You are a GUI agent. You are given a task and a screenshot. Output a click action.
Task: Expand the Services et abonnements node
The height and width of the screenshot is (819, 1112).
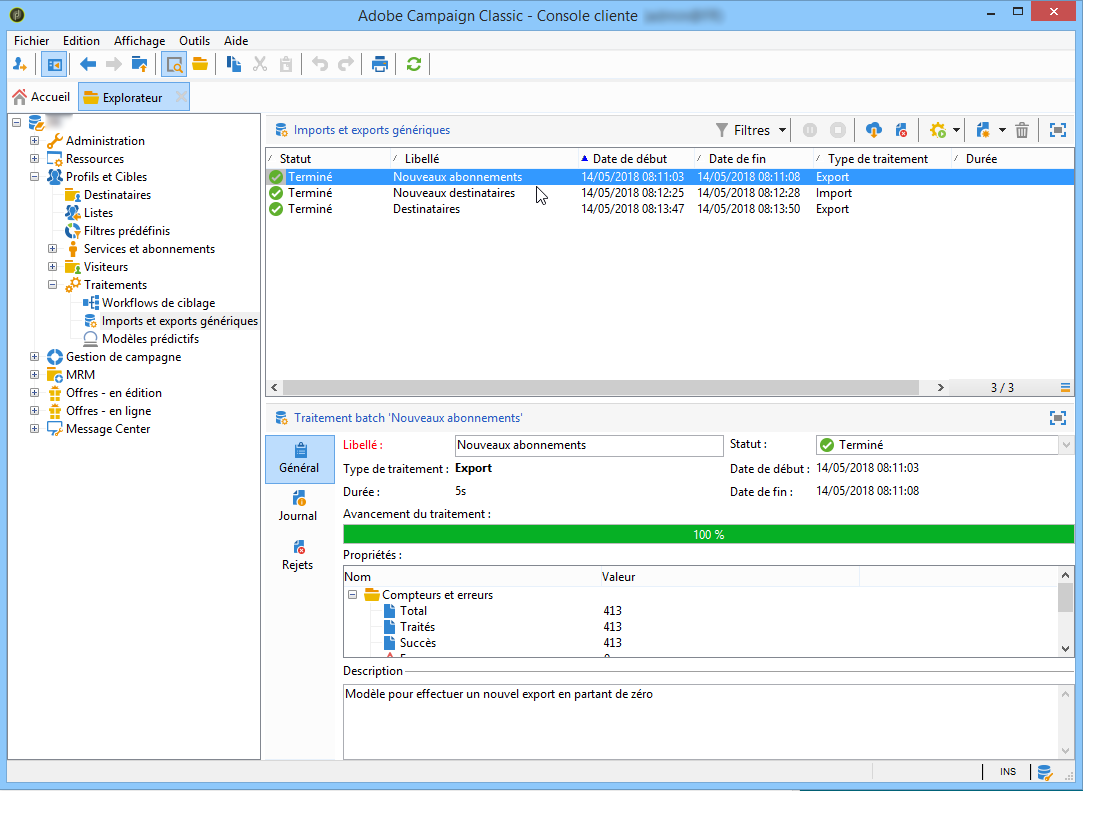point(52,248)
